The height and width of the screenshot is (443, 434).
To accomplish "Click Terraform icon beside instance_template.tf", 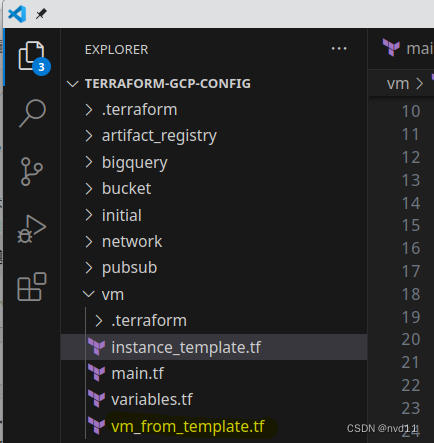I will click(x=97, y=347).
